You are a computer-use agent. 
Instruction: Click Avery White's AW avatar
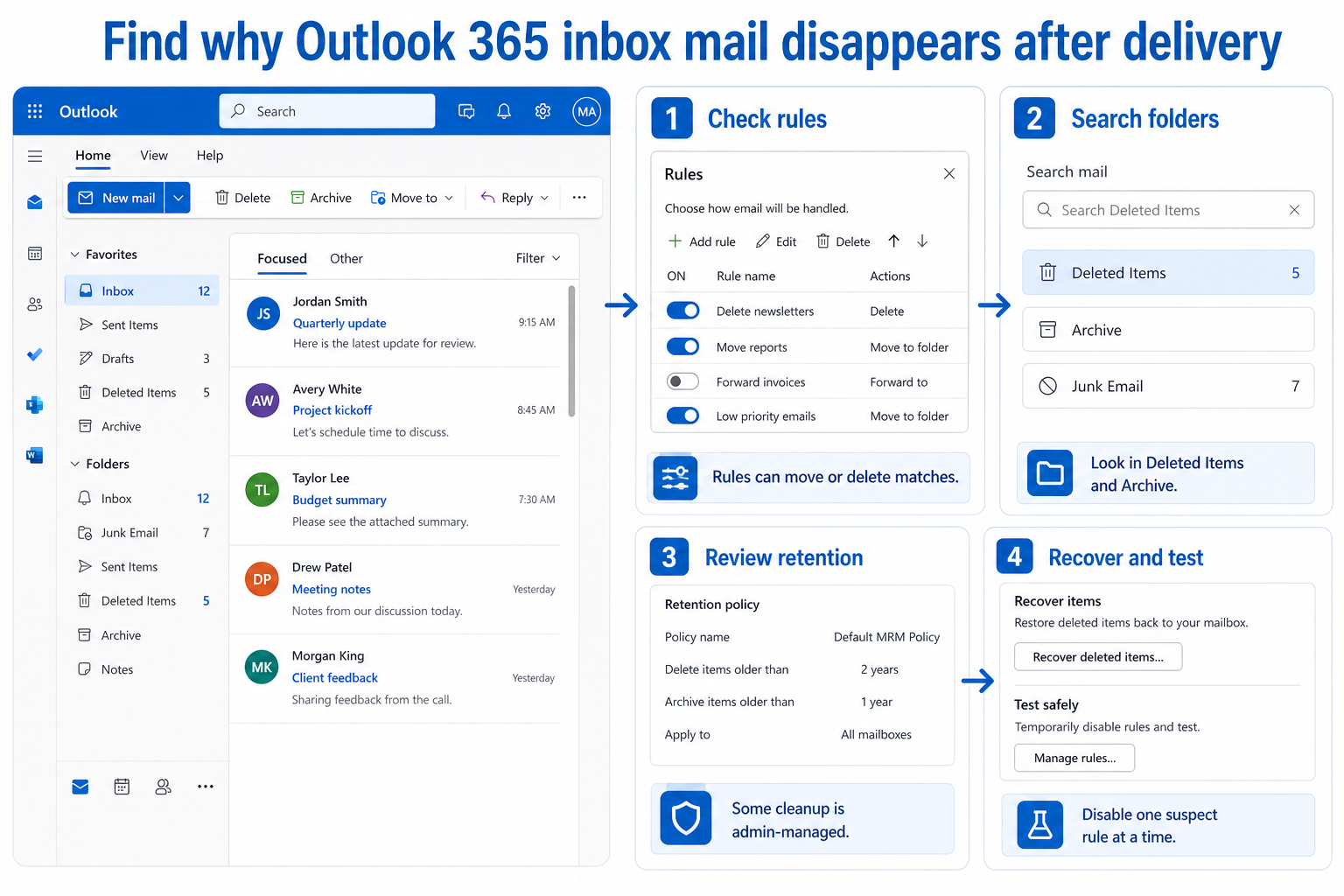coord(262,400)
